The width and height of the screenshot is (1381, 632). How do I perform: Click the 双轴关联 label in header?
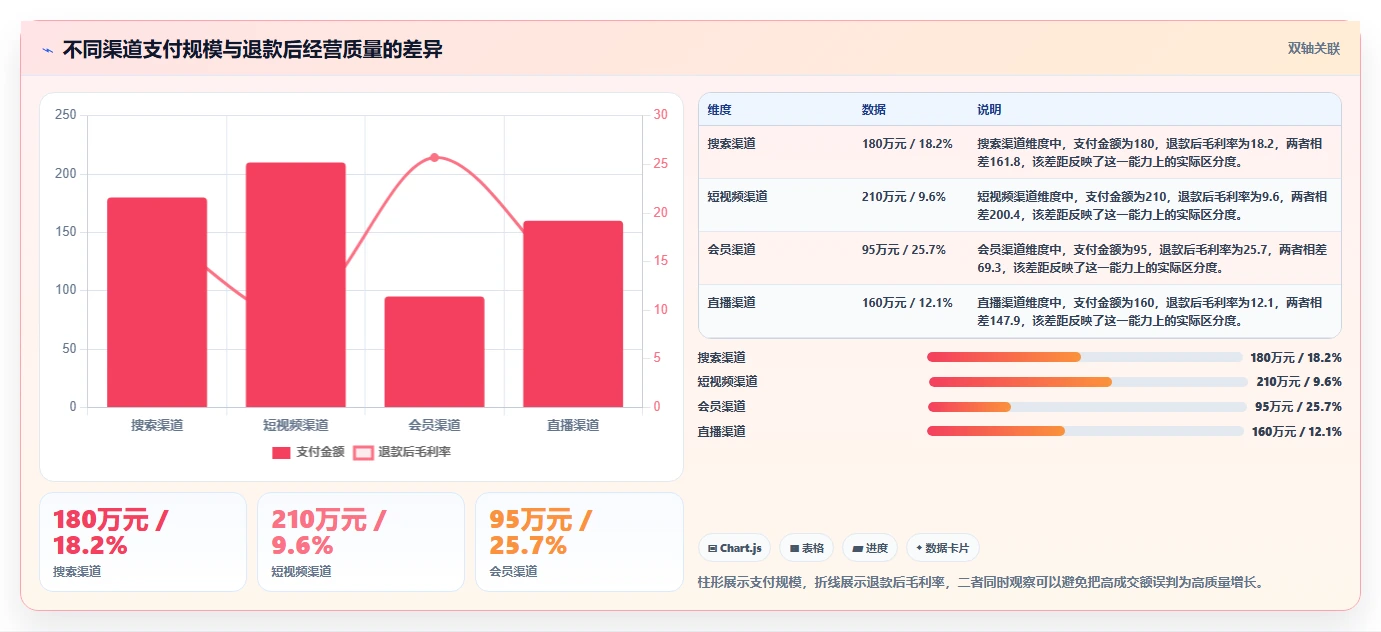coord(1313,49)
